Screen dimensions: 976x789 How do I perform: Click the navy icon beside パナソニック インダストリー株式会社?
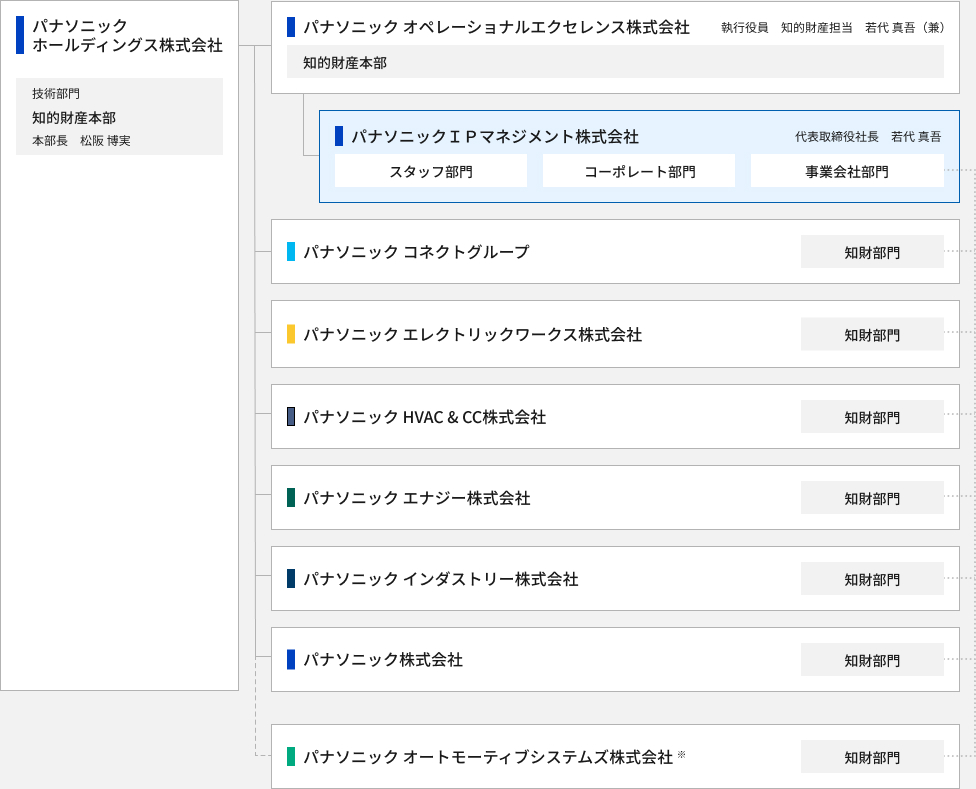click(290, 579)
